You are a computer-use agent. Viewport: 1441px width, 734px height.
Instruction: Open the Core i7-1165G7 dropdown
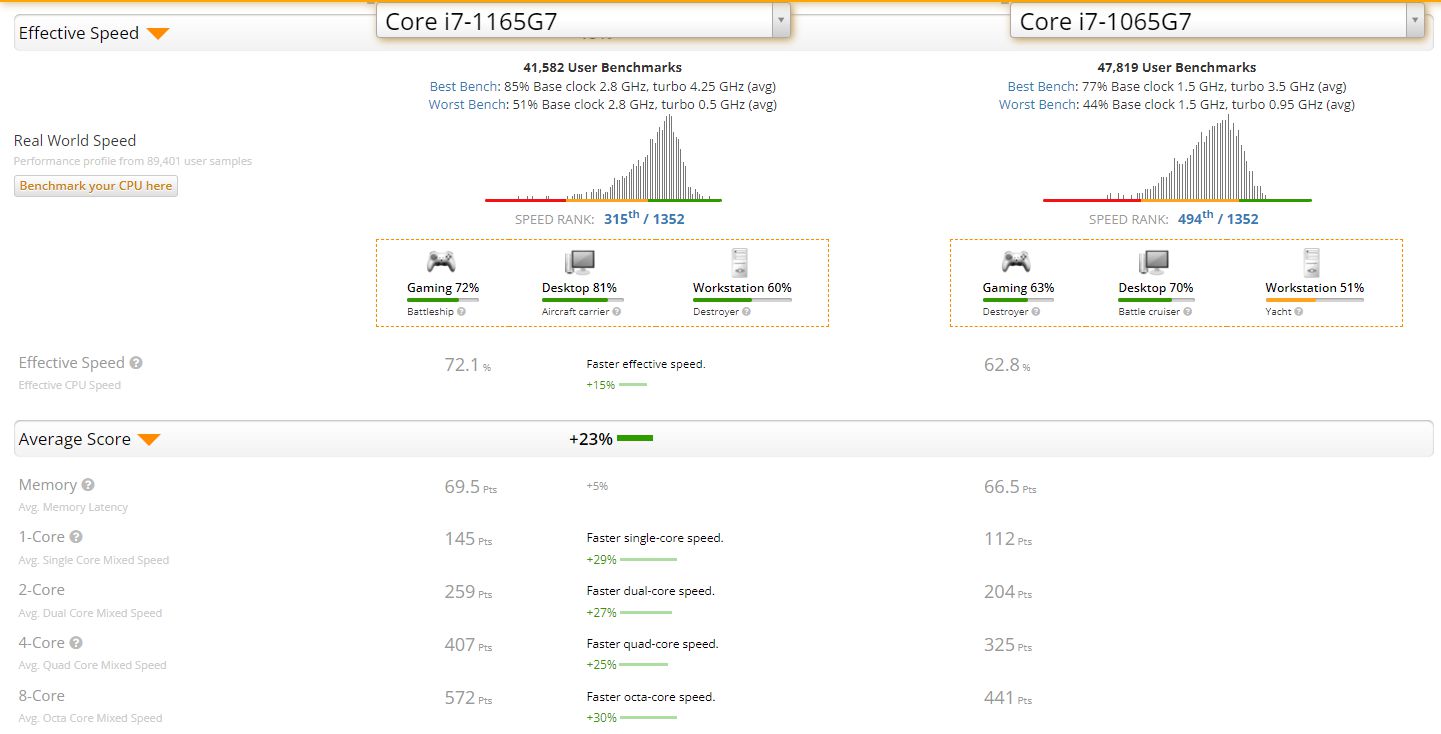(582, 21)
